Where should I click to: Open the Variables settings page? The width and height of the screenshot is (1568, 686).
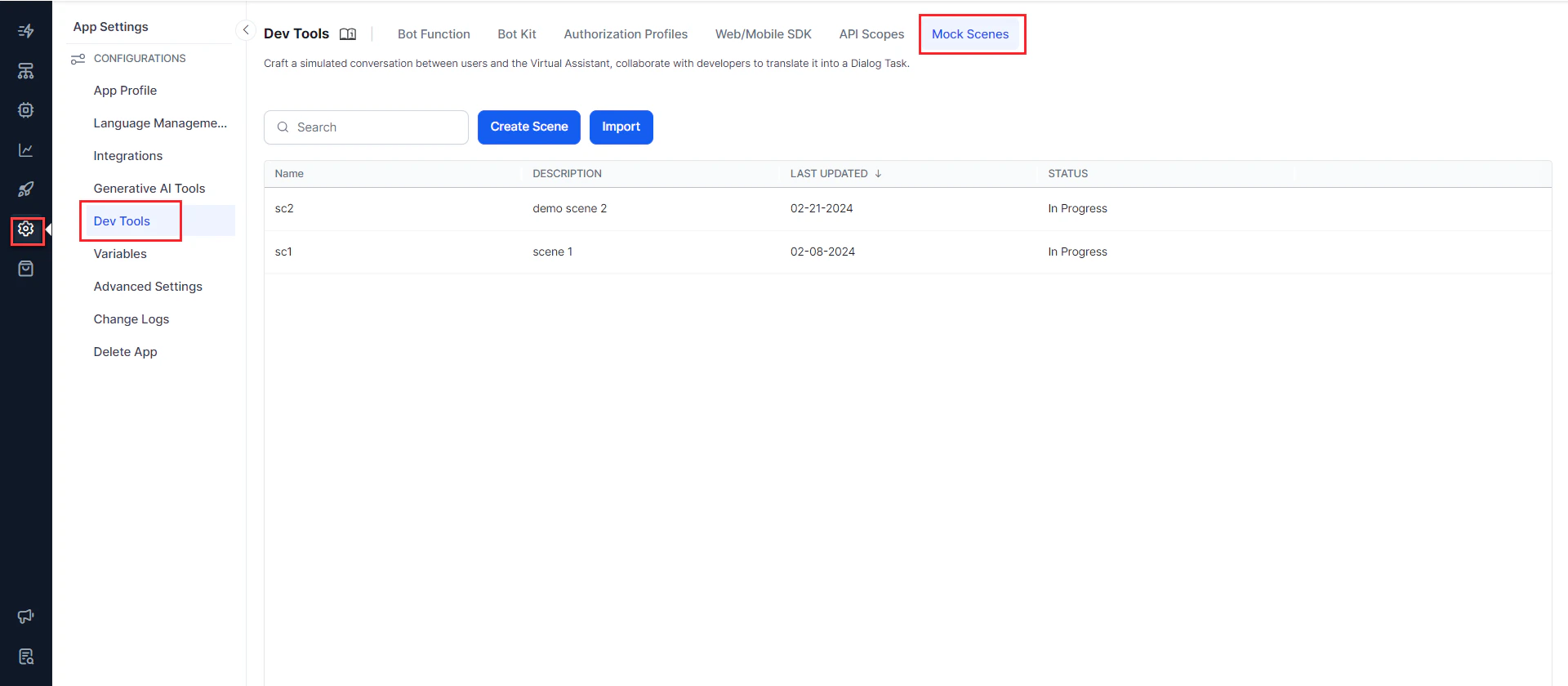[x=120, y=254]
